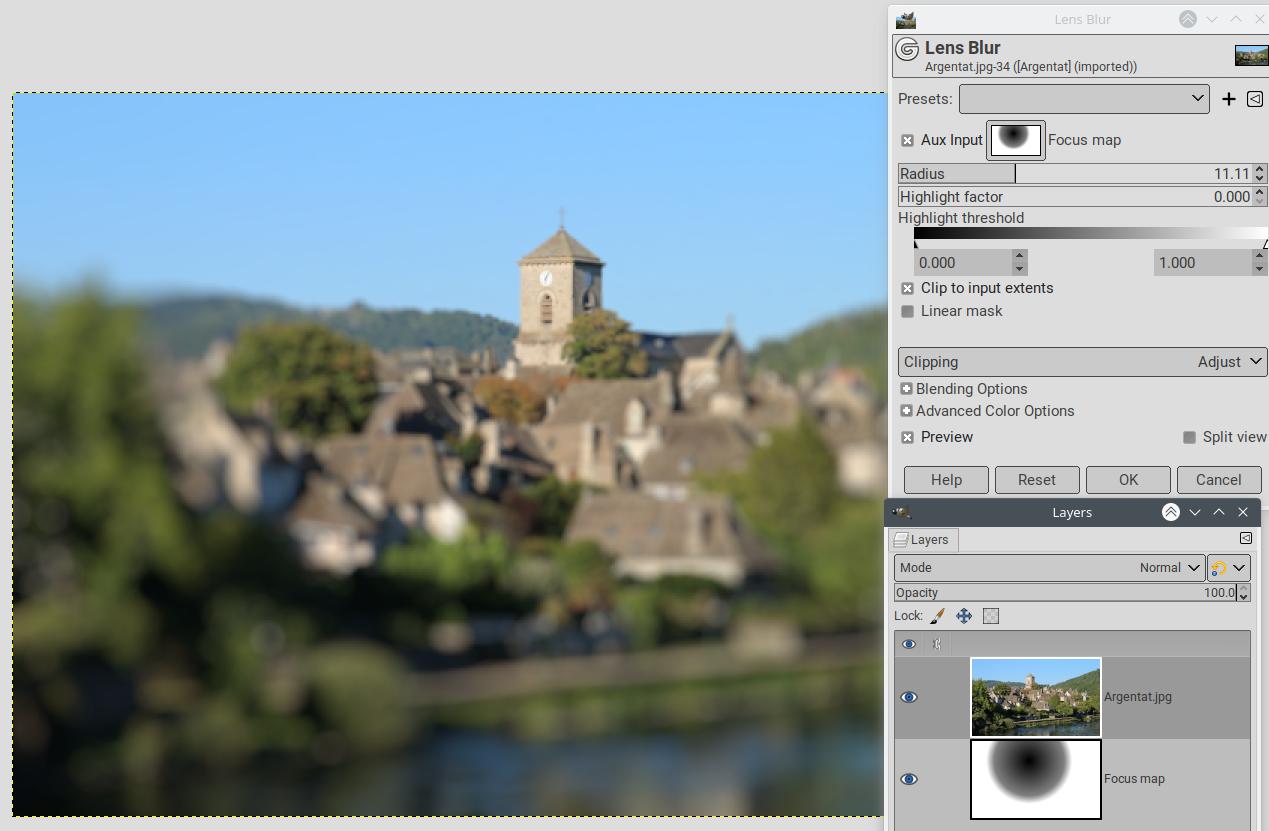Adjust the Radius slider
The height and width of the screenshot is (831, 1269).
tap(1075, 173)
